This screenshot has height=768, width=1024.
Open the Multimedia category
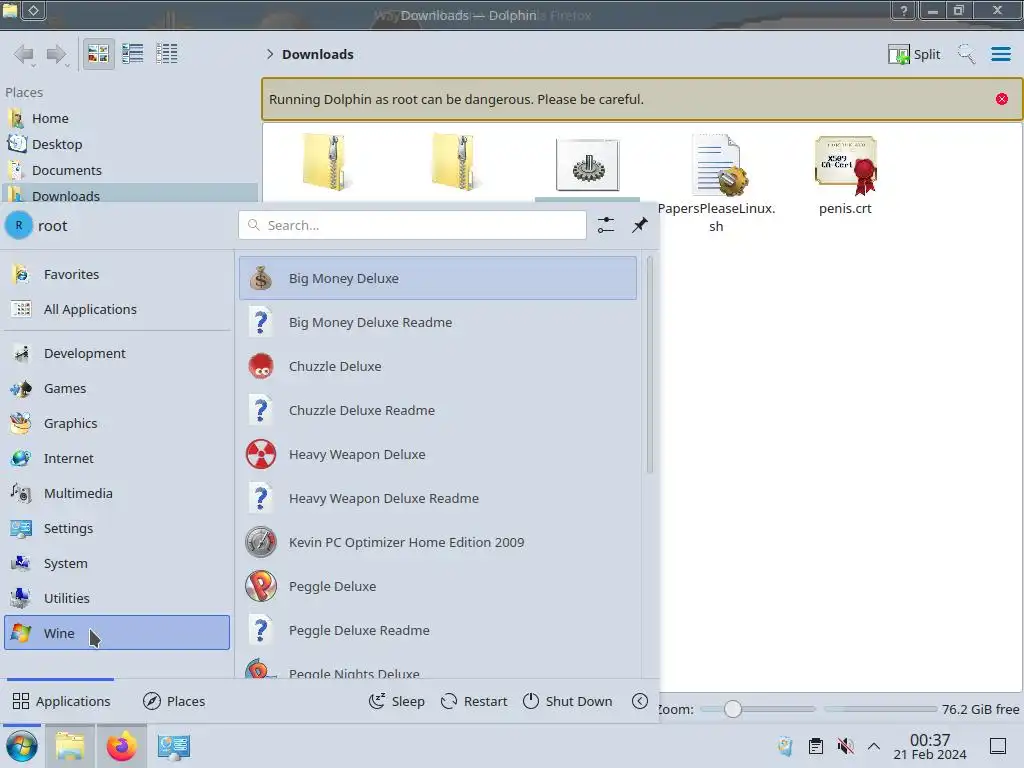[x=117, y=493]
